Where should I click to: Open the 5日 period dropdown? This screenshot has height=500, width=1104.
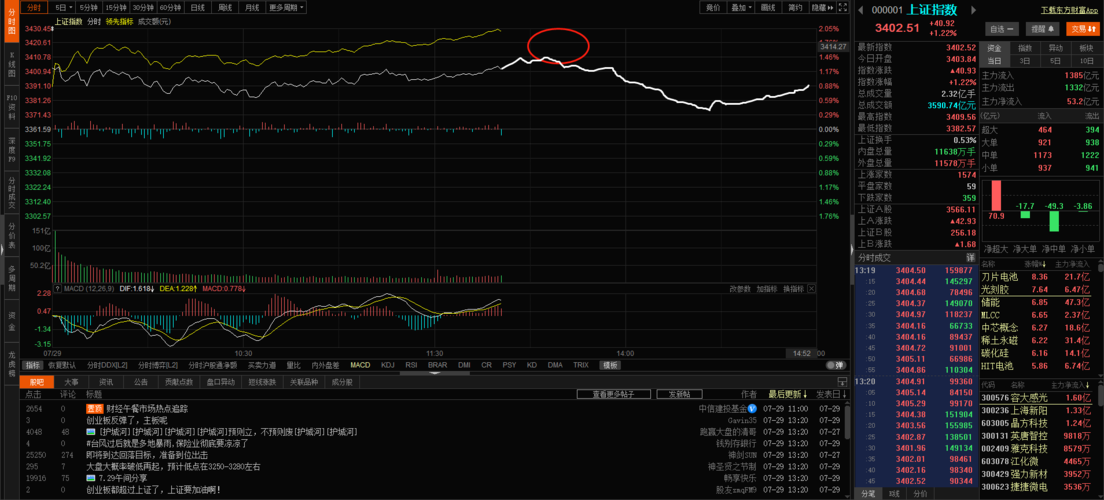[61, 7]
